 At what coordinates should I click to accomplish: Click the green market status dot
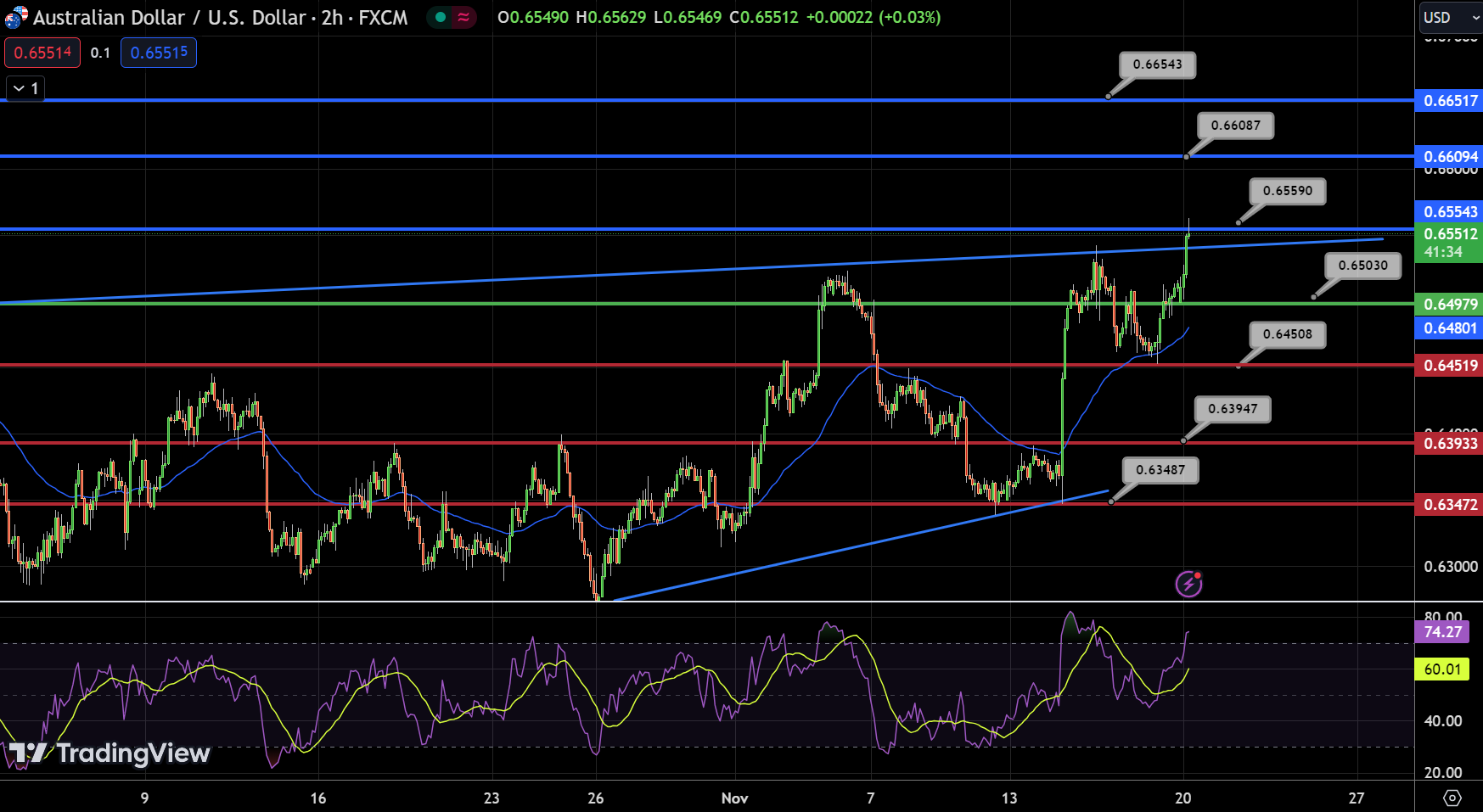point(441,17)
